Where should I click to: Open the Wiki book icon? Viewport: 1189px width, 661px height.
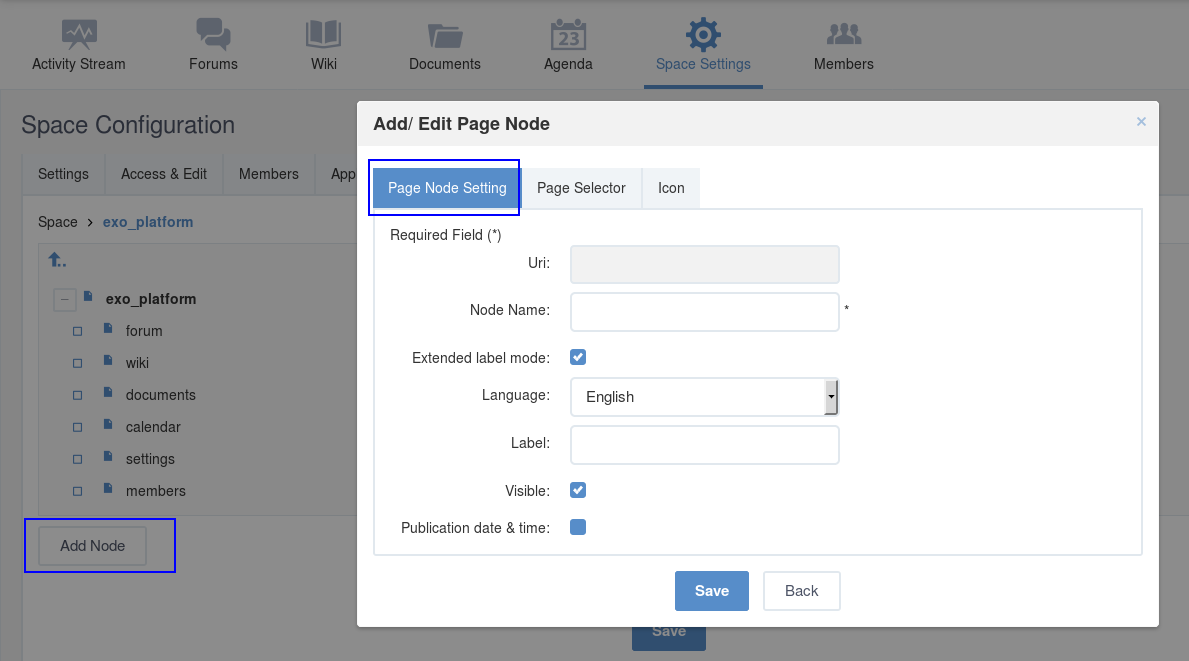pos(324,34)
